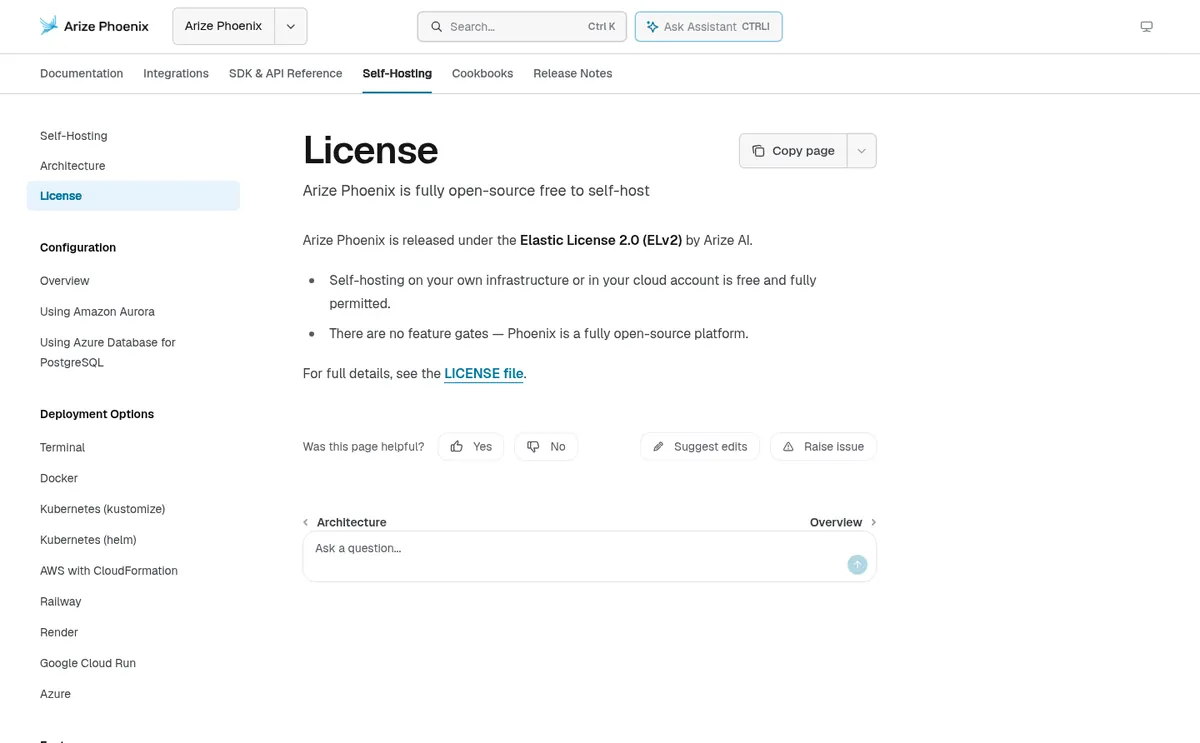Image resolution: width=1200 pixels, height=743 pixels.
Task: Open the Integrations tab
Action: (176, 73)
